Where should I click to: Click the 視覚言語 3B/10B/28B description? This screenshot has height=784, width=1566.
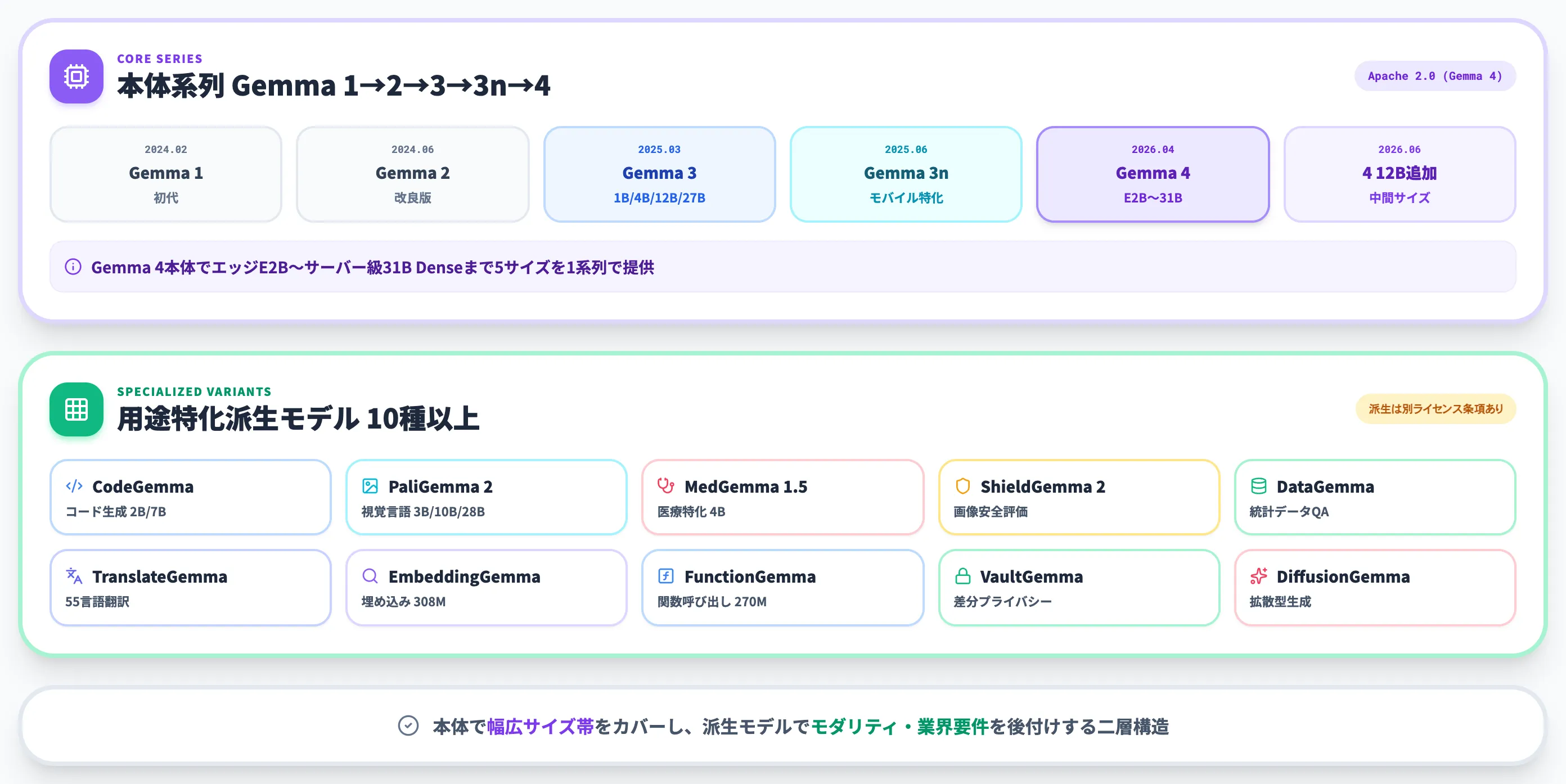click(423, 512)
